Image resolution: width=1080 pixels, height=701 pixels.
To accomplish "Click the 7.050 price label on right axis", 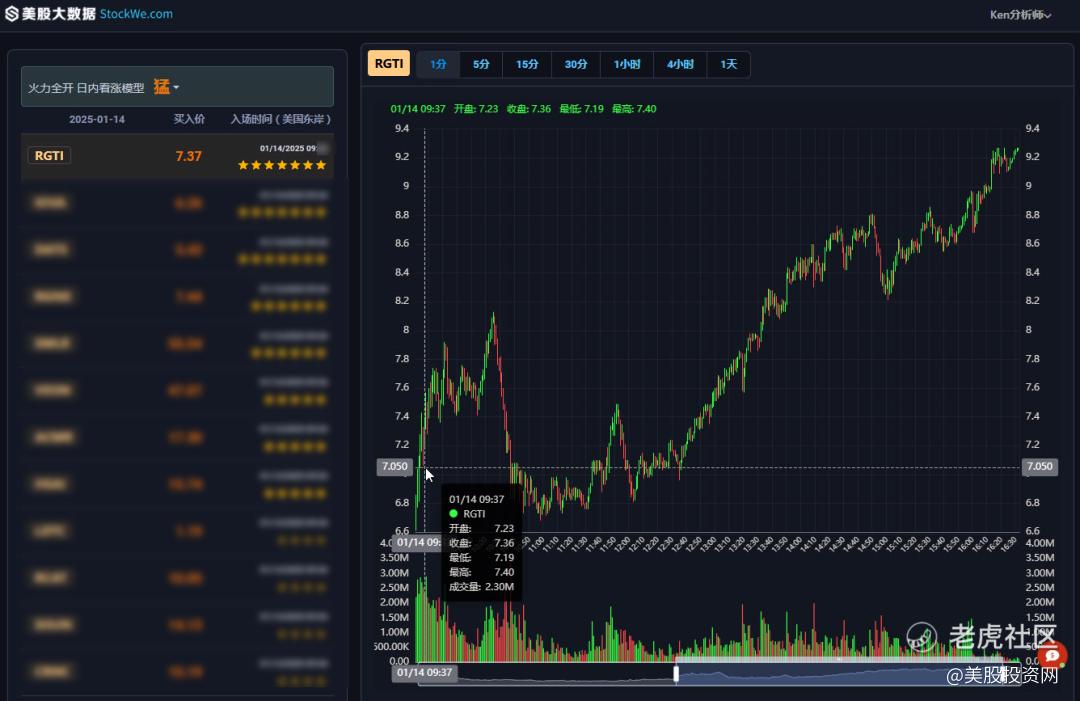I will coord(1039,466).
